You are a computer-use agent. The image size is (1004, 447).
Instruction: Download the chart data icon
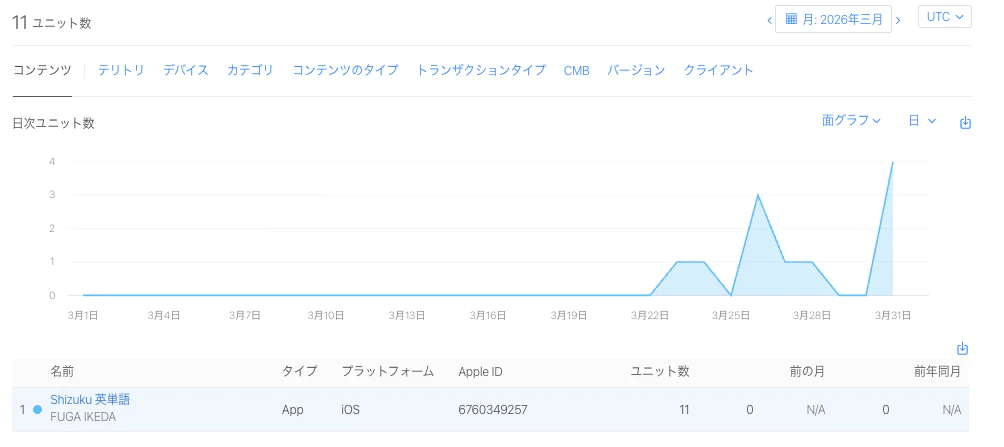(x=965, y=123)
